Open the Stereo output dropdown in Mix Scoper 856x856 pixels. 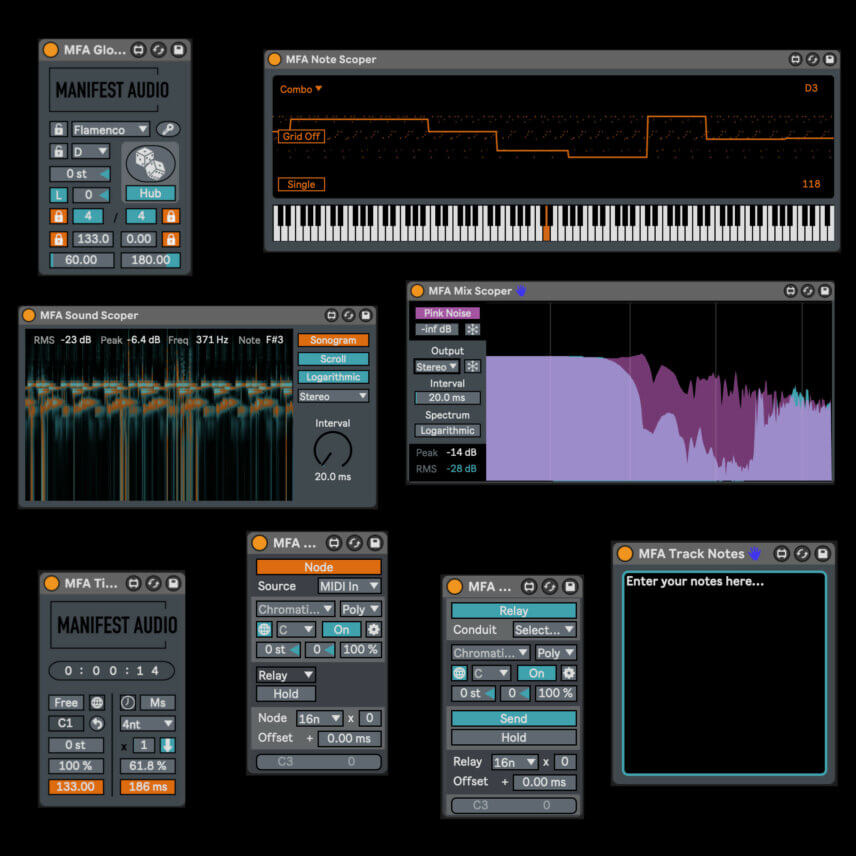[x=437, y=366]
